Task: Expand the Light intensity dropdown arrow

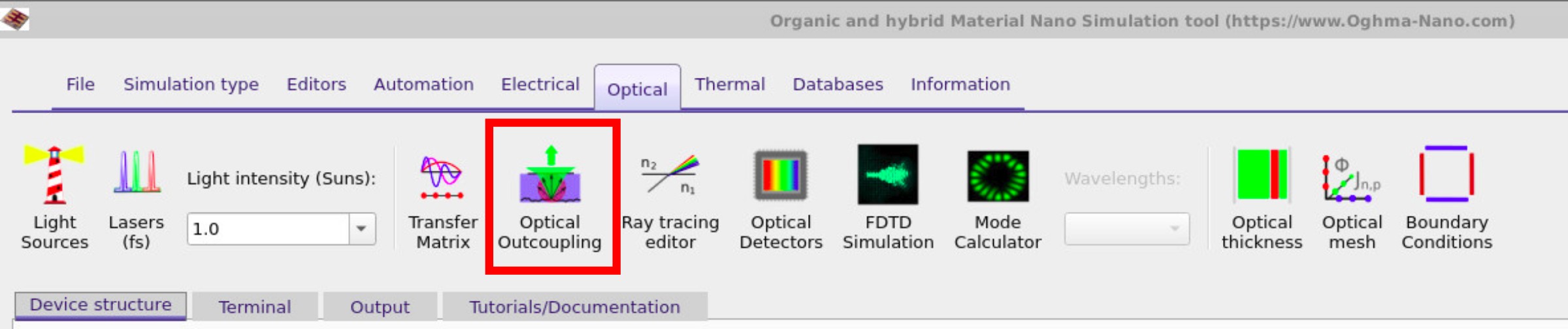Action: (361, 229)
